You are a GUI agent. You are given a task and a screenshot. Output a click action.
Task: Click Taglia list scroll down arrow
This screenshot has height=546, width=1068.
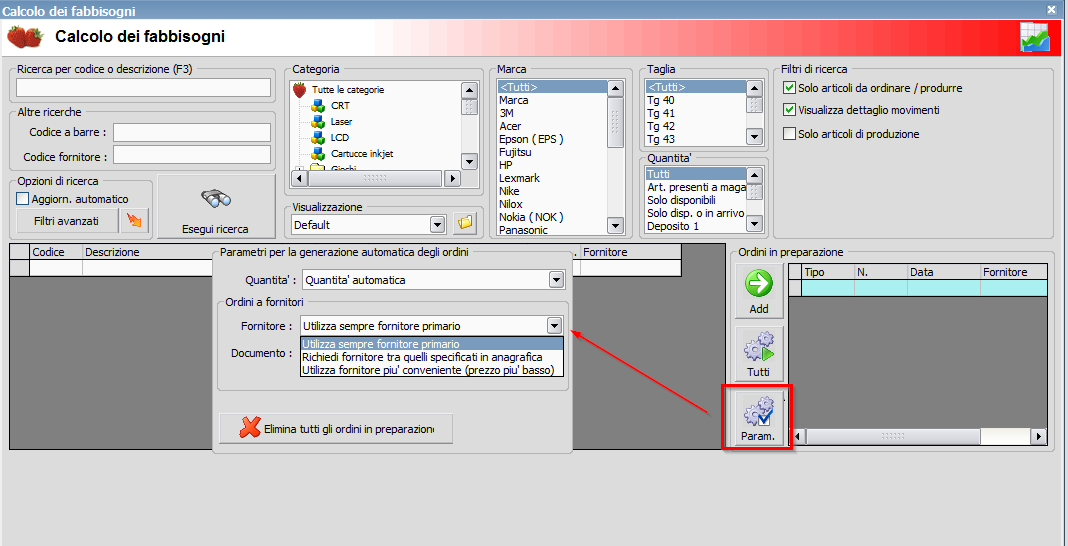[755, 137]
